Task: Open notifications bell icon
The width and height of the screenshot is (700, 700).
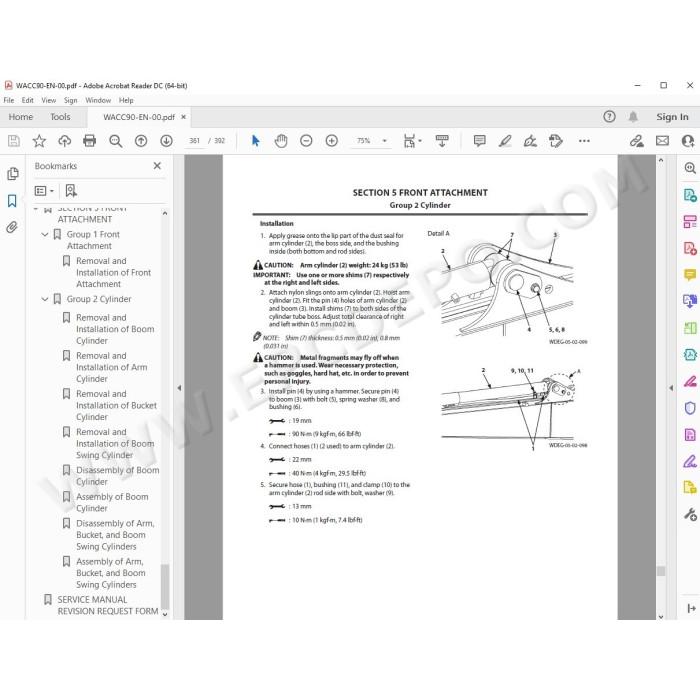Action: [x=633, y=117]
